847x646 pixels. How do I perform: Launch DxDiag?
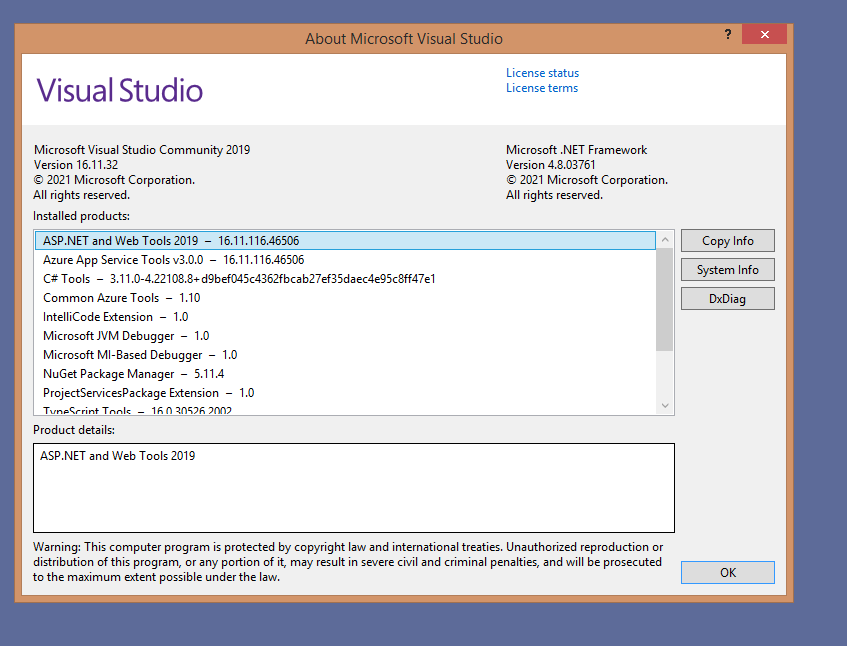pyautogui.click(x=728, y=299)
